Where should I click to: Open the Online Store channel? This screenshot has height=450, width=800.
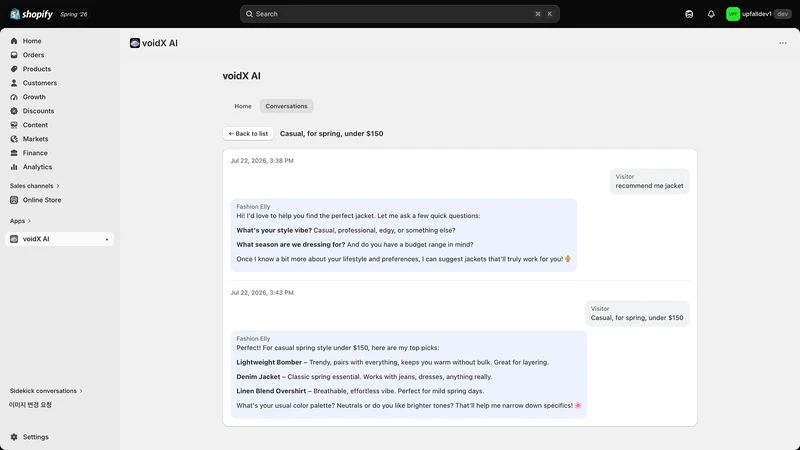tap(42, 200)
